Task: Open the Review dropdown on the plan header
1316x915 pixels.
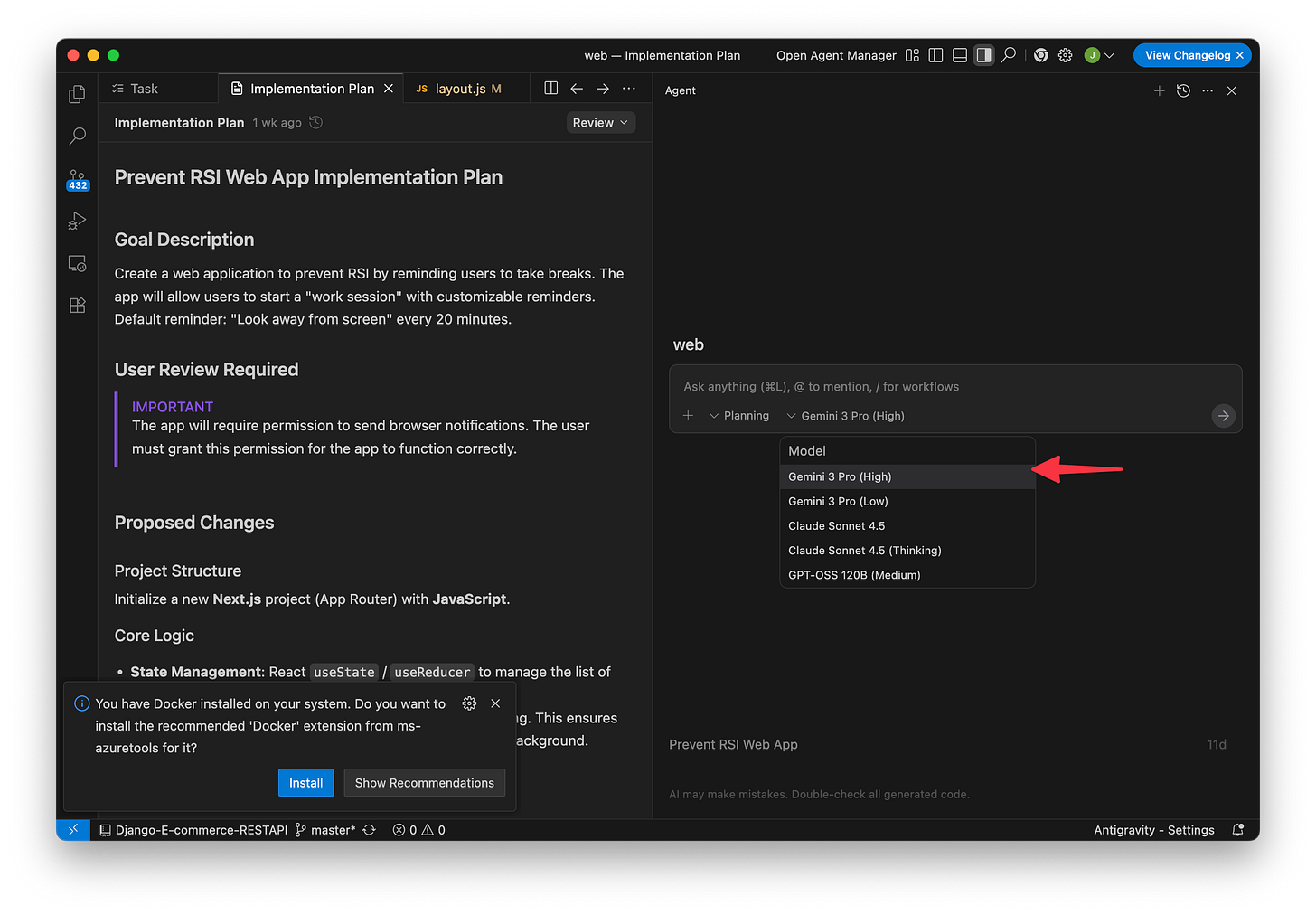Action: coord(600,122)
